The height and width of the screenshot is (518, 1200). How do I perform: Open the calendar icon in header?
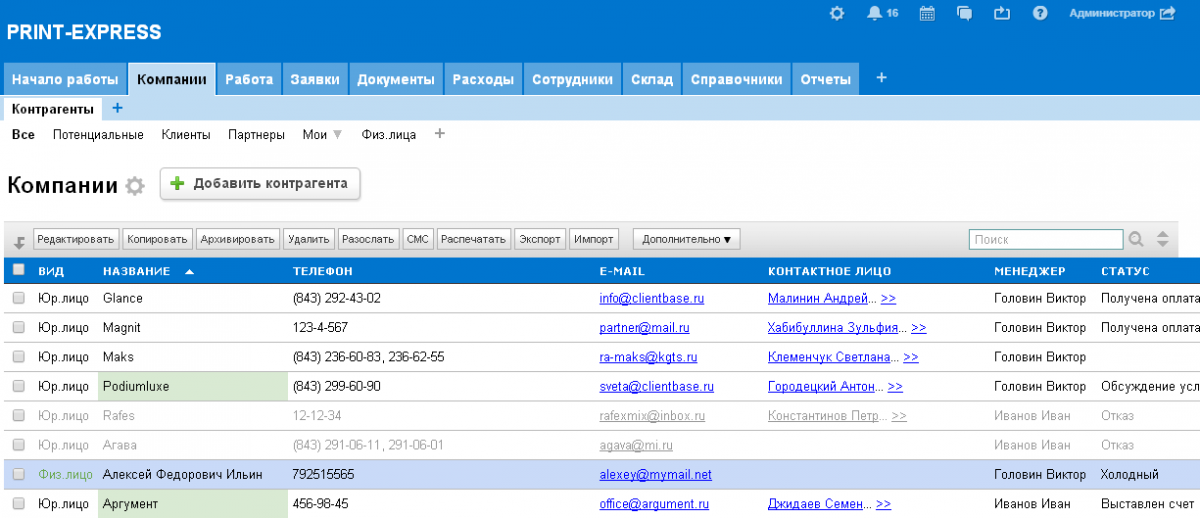[x=927, y=13]
